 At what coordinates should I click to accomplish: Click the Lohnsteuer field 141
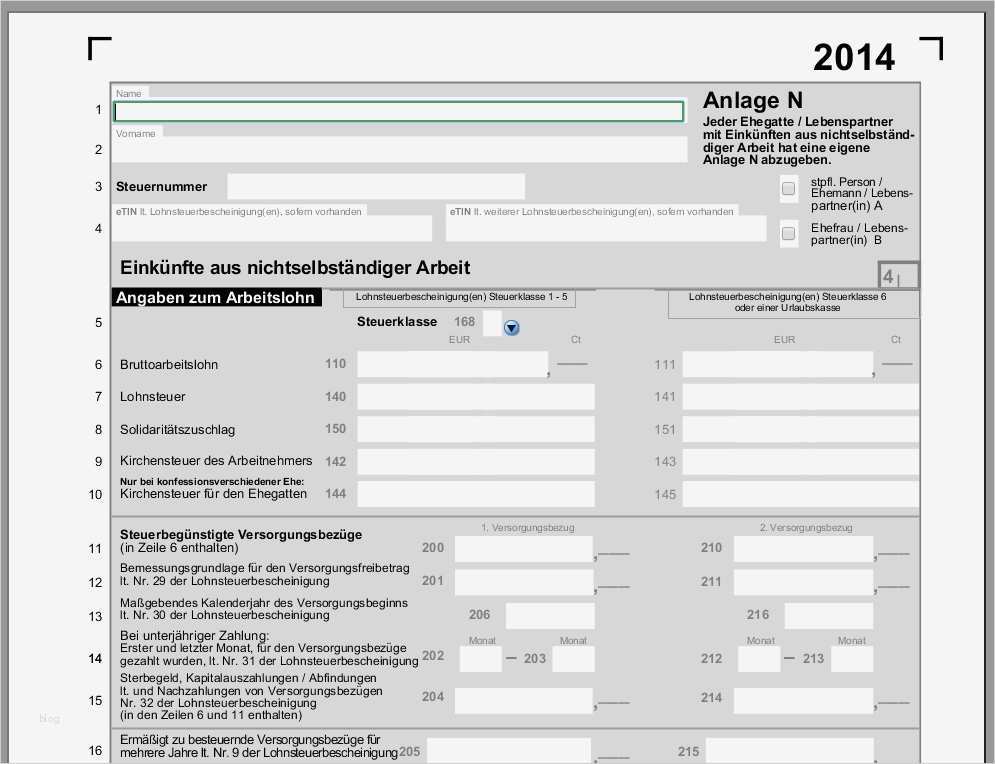click(800, 396)
